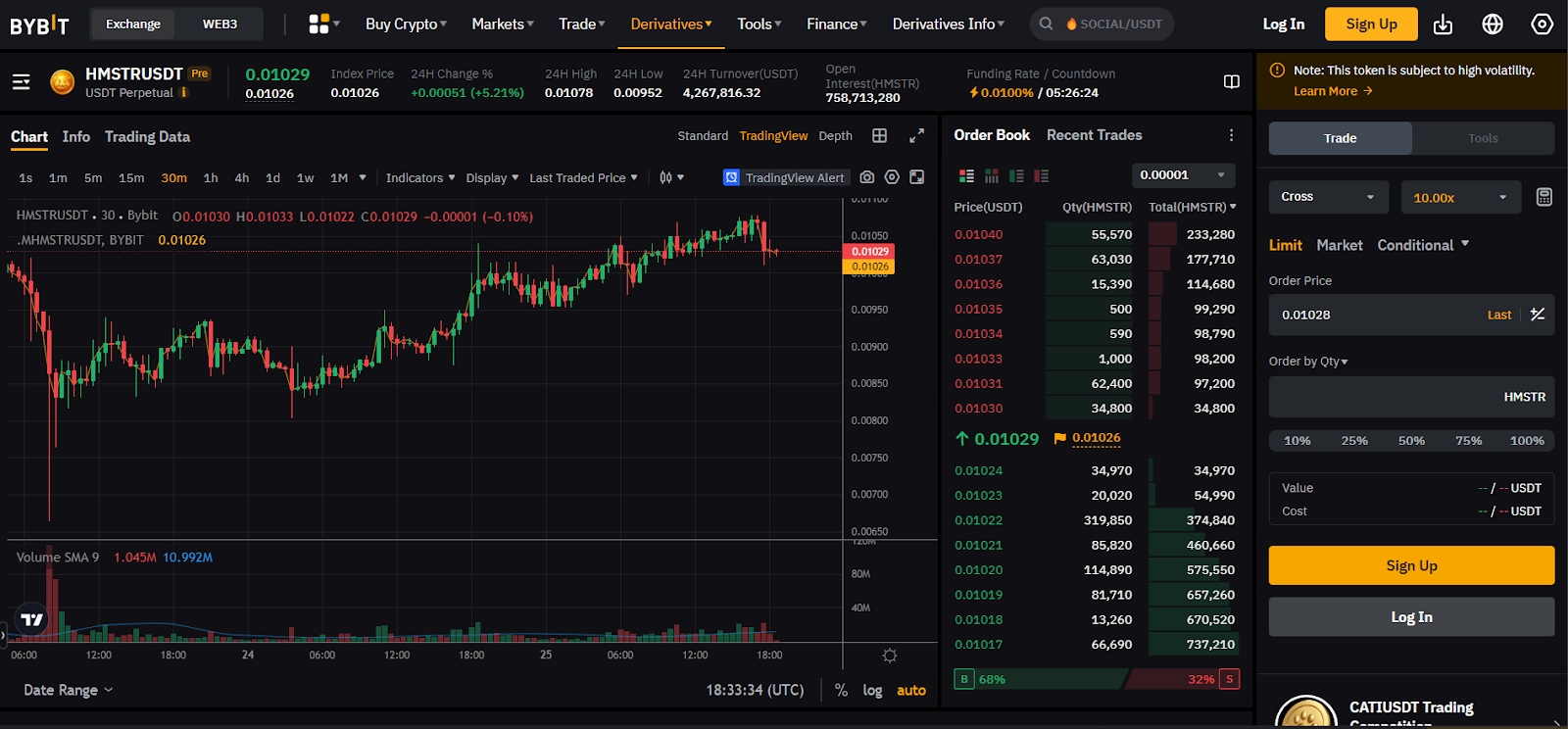Open the Cross margin mode dropdown
The width and height of the screenshot is (1568, 729).
point(1328,197)
